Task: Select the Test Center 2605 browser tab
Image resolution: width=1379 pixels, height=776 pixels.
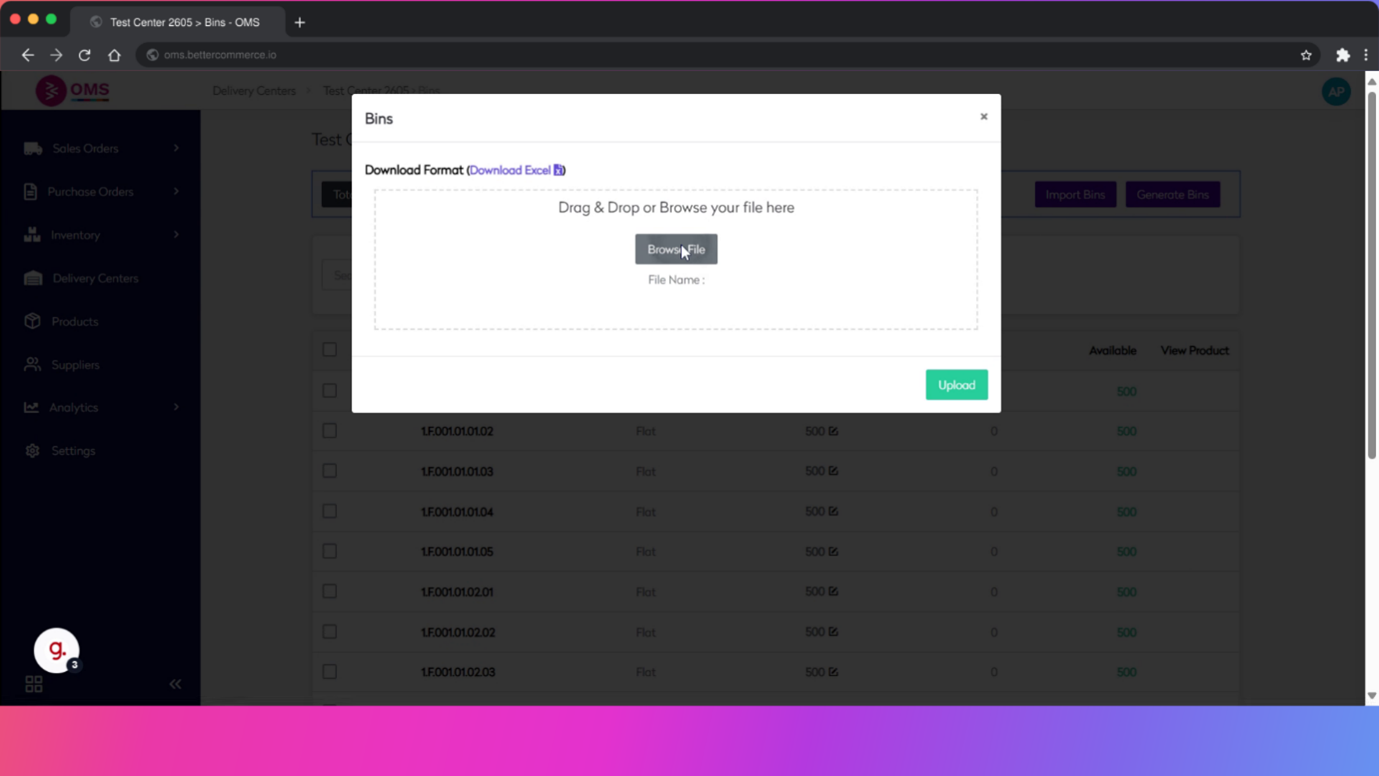Action: [x=184, y=22]
